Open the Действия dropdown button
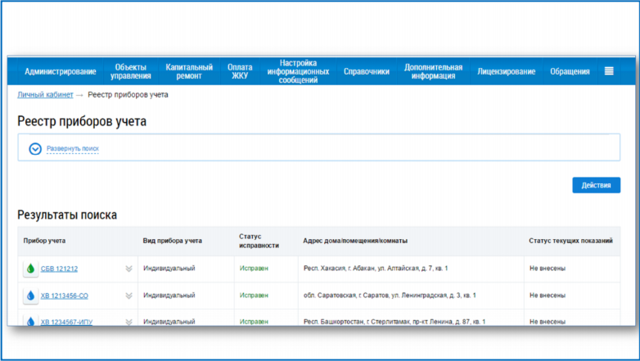This screenshot has width=640, height=361. [x=596, y=185]
